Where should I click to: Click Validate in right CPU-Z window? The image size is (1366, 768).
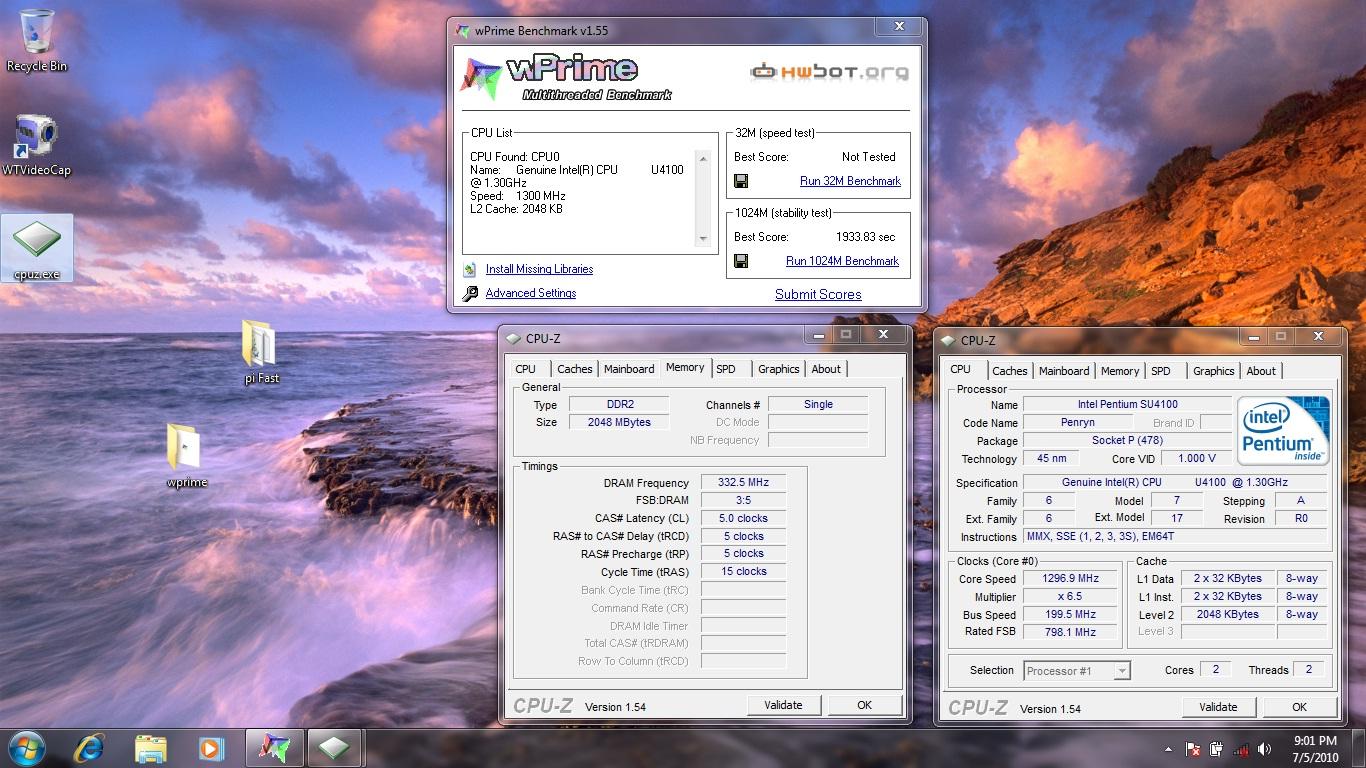[x=1218, y=707]
